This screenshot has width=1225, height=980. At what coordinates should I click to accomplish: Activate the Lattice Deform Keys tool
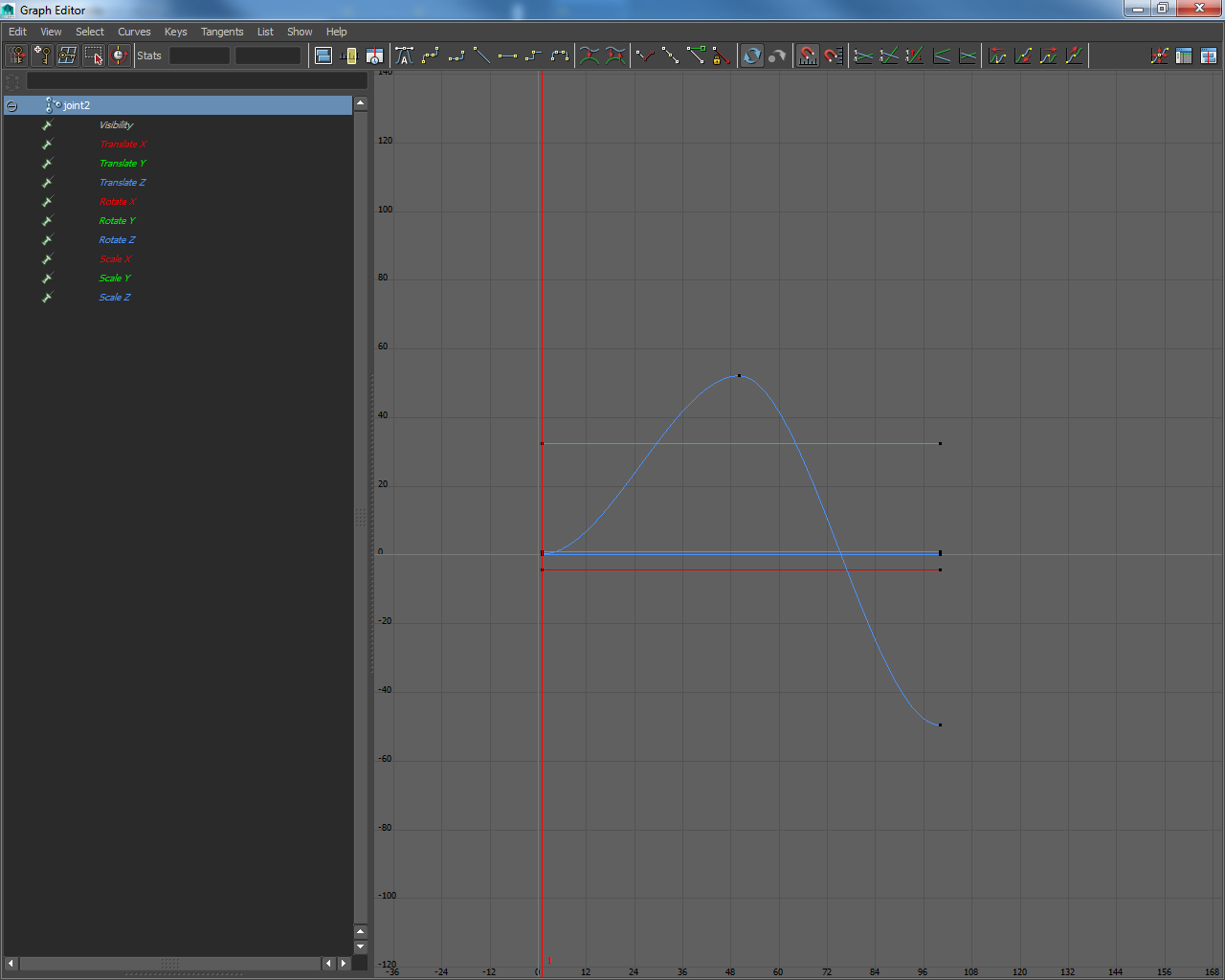tap(67, 56)
